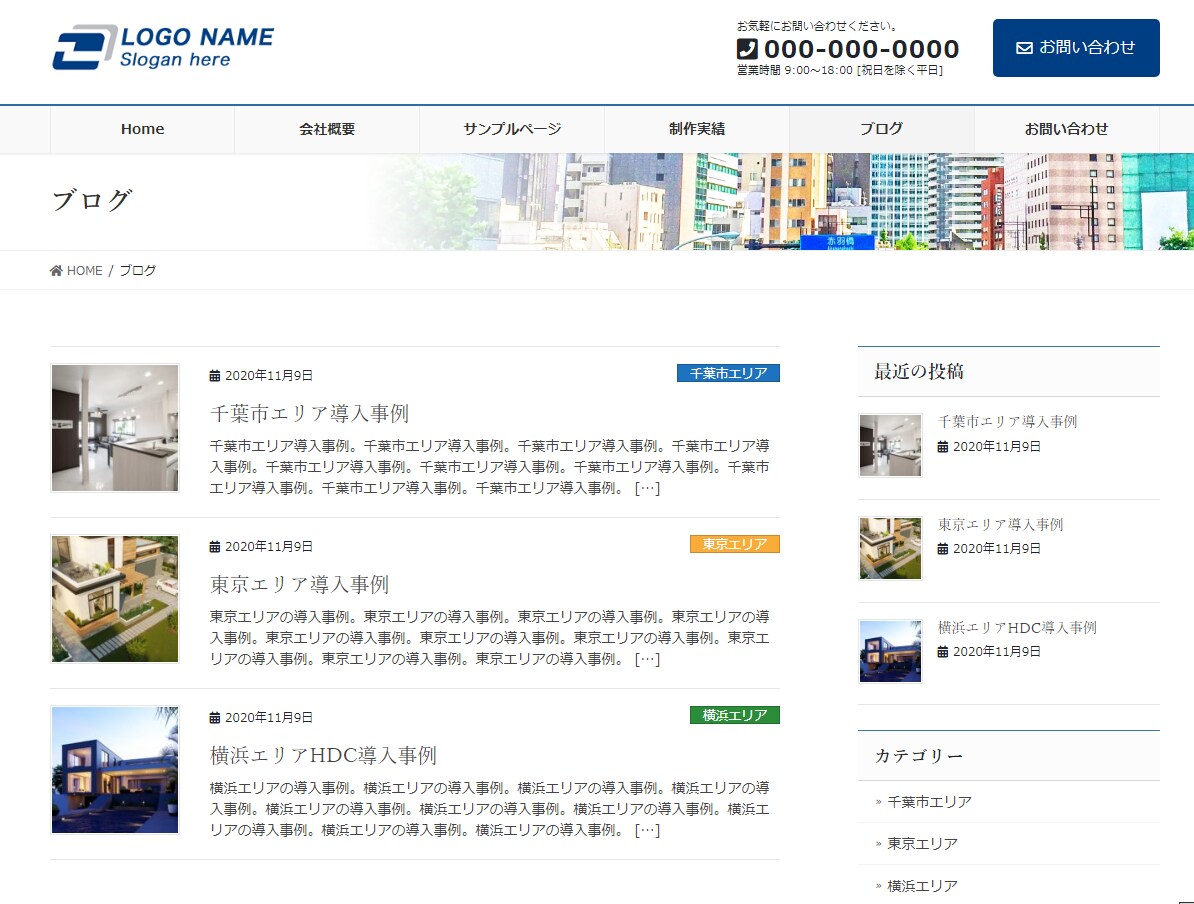Viewport: 1194px width, 904px height.
Task: Click sidebar thumbnail for 東京エリア導入事例
Action: [x=890, y=548]
